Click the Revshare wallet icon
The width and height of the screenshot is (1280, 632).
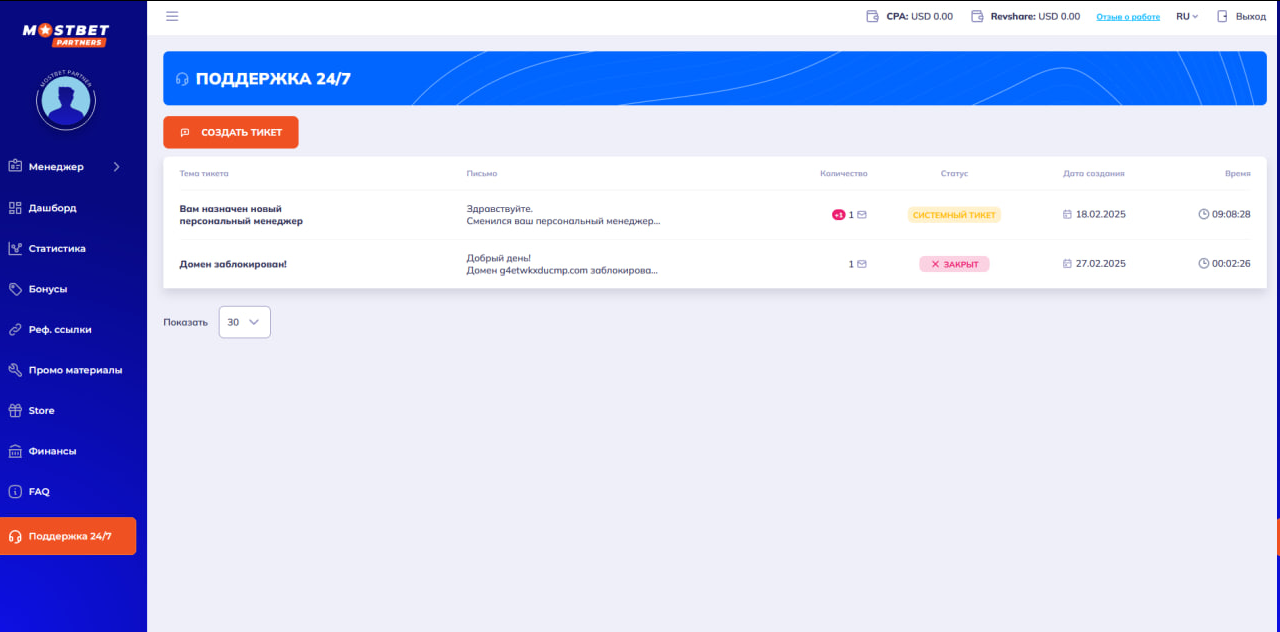(977, 16)
